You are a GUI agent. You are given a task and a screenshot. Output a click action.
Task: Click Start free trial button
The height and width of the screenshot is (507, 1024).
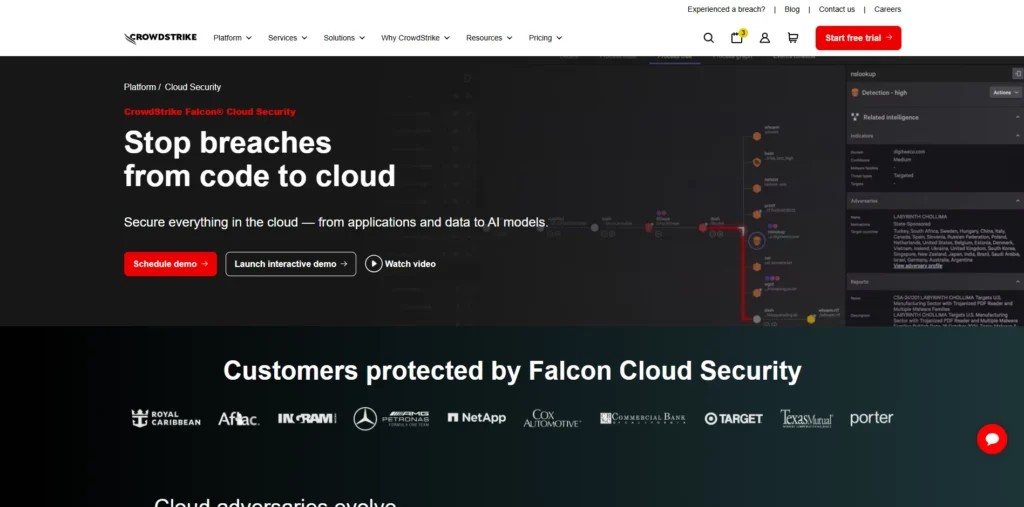pos(858,38)
